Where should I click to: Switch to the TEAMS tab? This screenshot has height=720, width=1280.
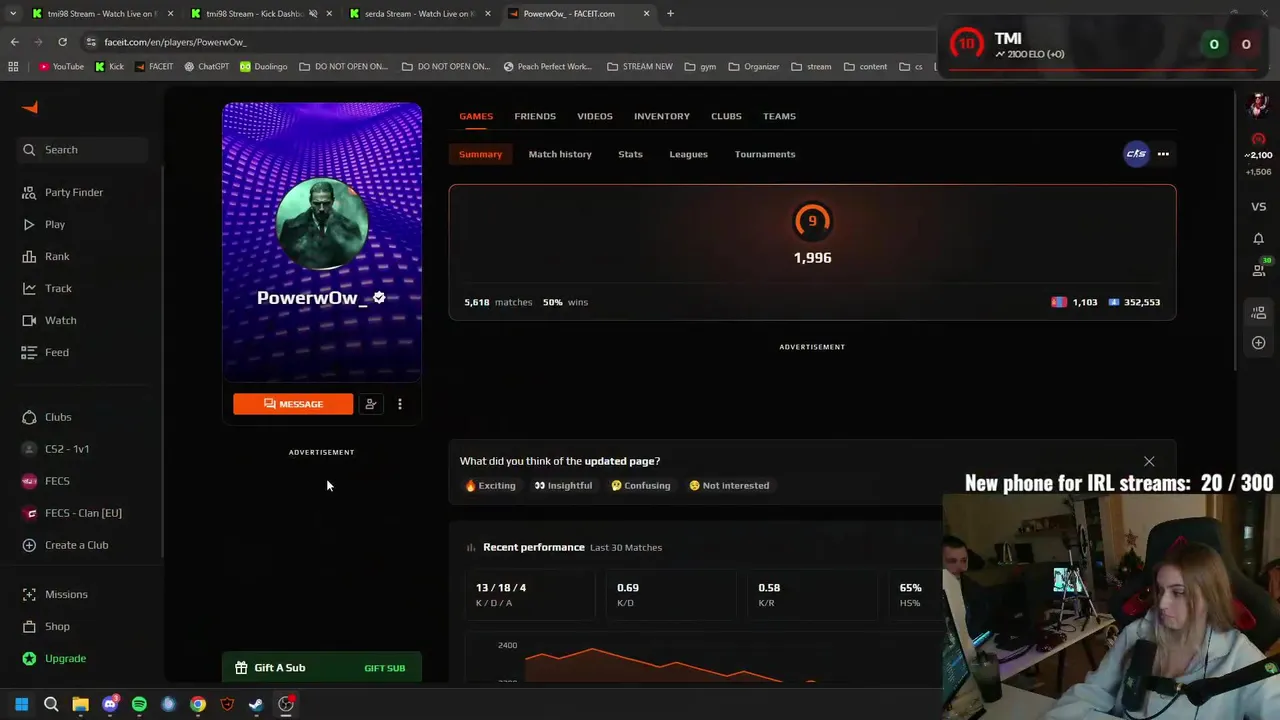coord(779,116)
